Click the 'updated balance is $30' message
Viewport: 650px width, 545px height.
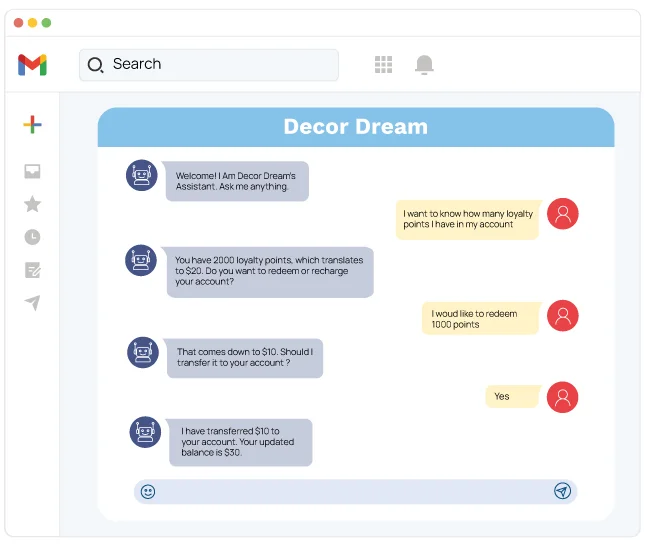pos(239,441)
